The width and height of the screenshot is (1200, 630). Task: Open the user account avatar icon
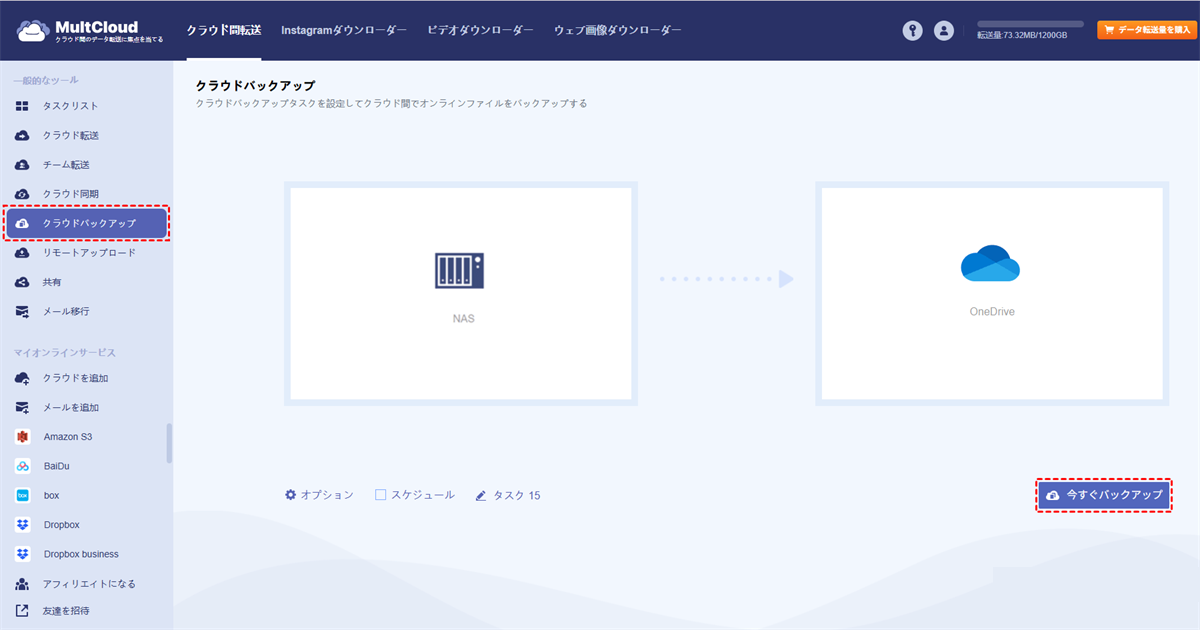(944, 31)
